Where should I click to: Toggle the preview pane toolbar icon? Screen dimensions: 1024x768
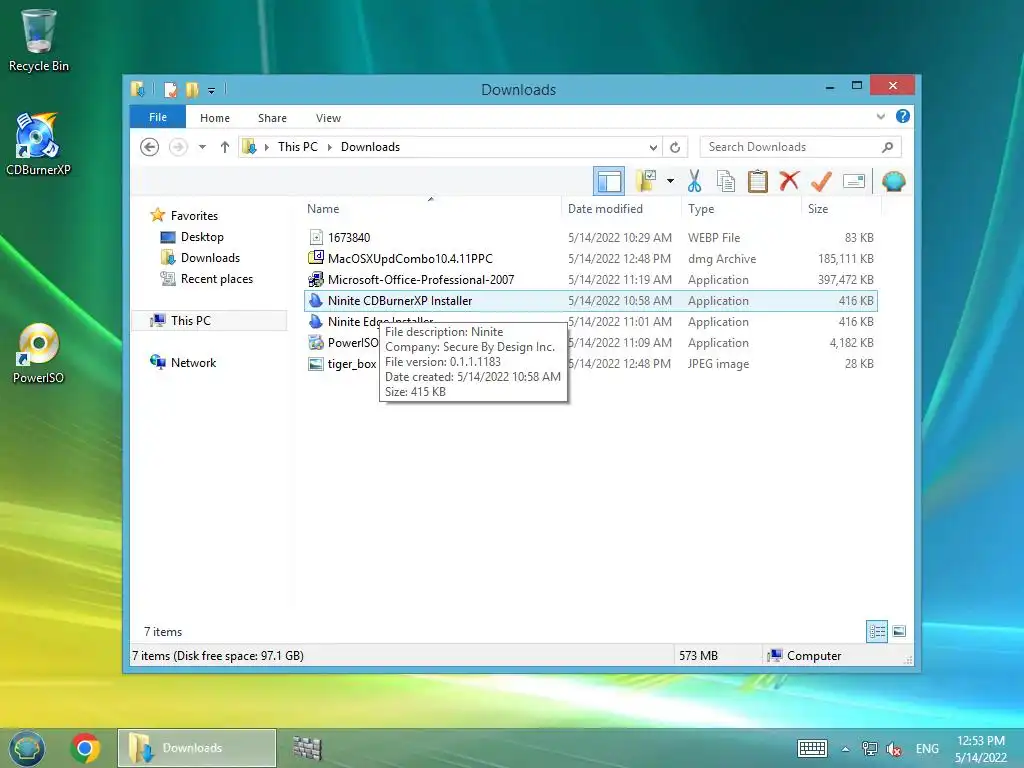pyautogui.click(x=609, y=181)
